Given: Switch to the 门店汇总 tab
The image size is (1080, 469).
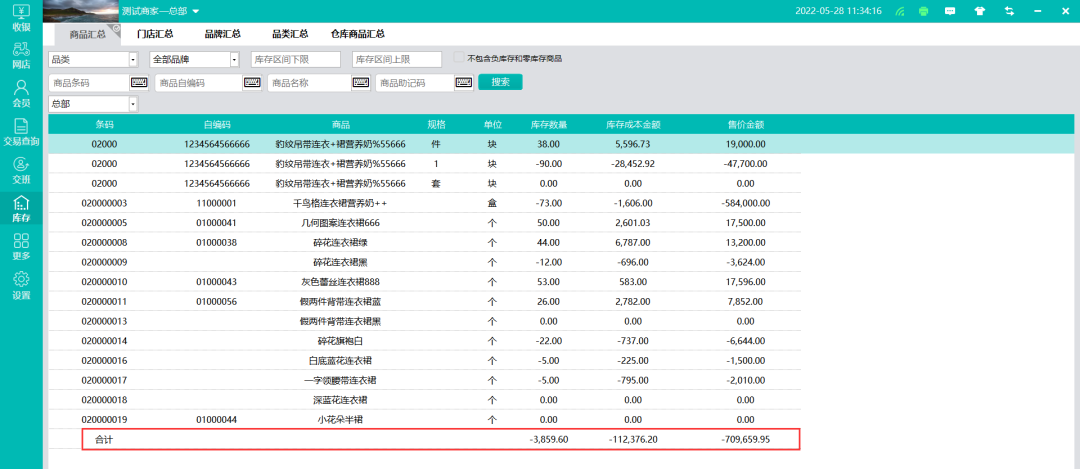Looking at the screenshot, I should 155,34.
